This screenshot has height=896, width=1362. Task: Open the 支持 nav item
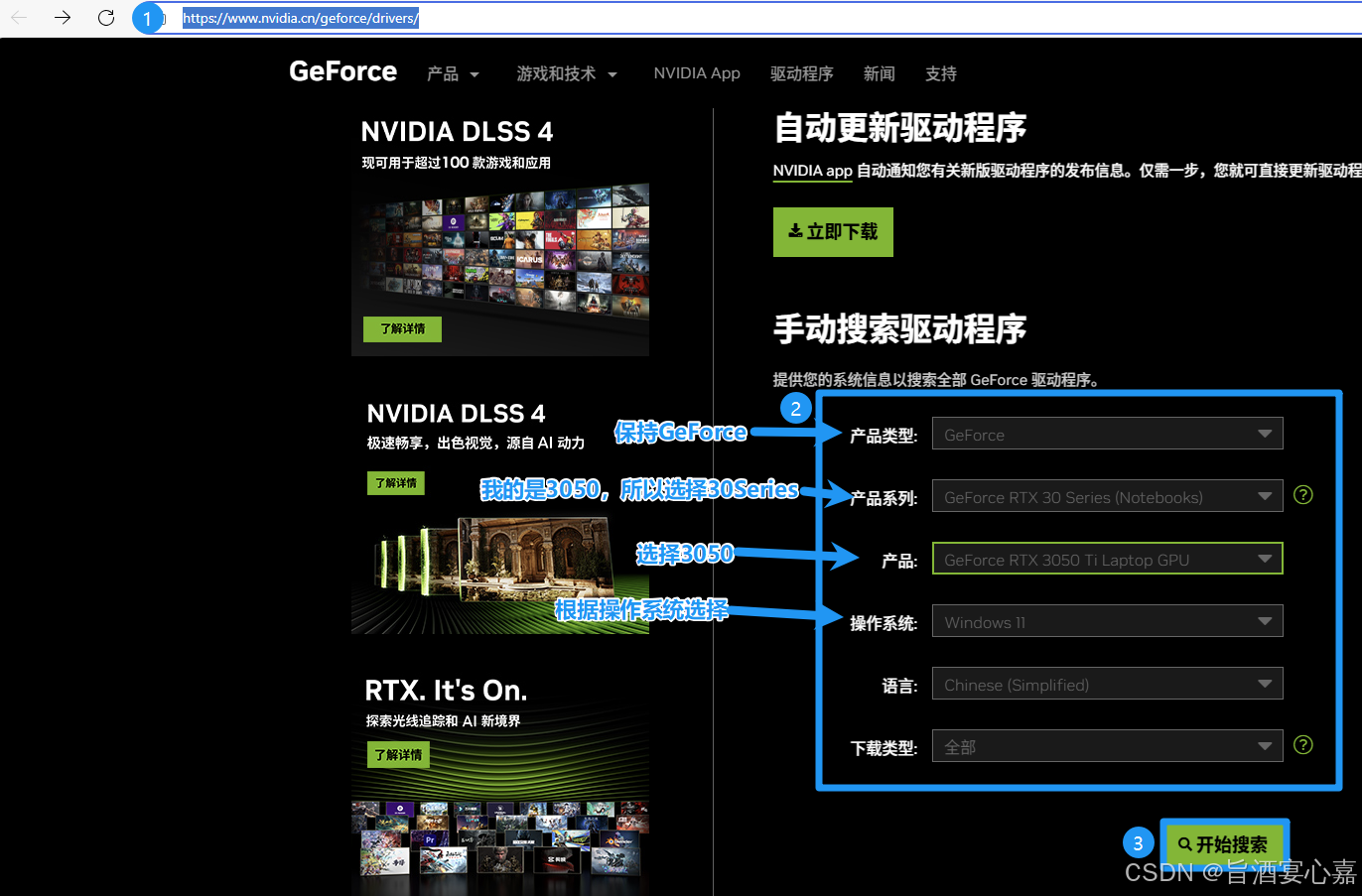941,73
